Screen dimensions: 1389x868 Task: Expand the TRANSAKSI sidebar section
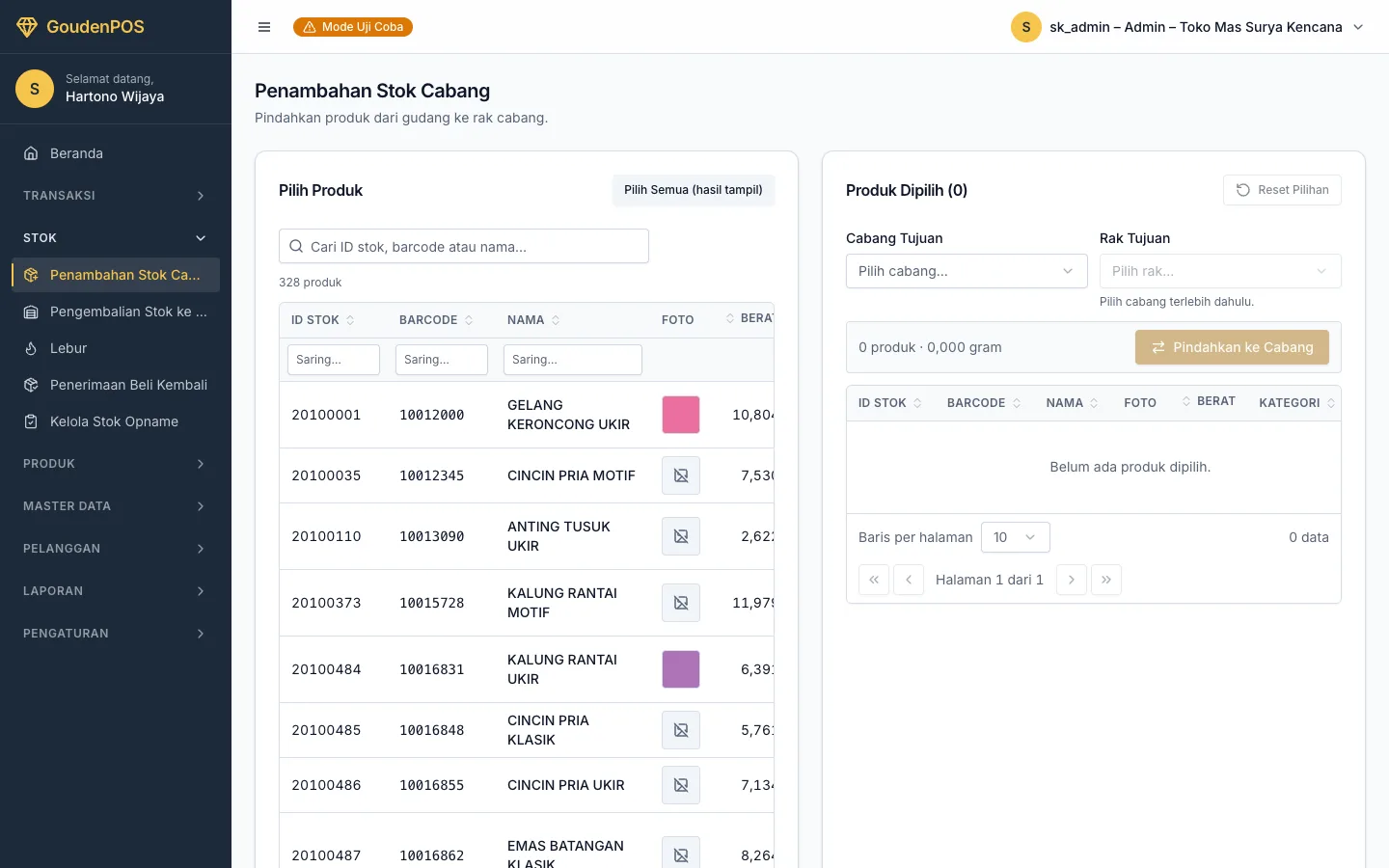(x=116, y=196)
